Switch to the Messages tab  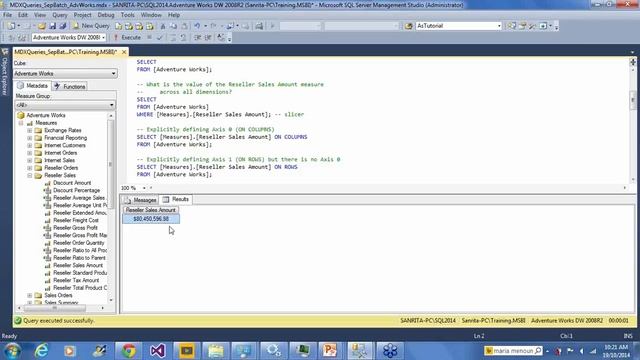140,200
